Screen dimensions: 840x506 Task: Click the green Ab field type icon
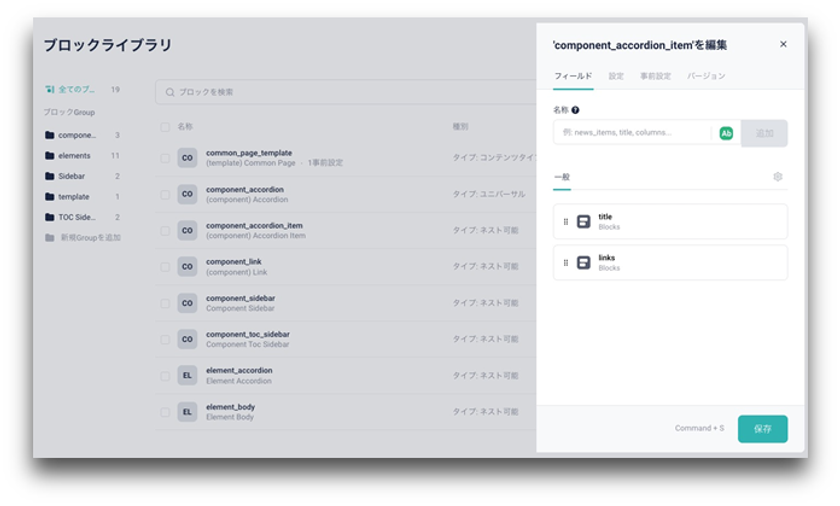click(x=726, y=133)
